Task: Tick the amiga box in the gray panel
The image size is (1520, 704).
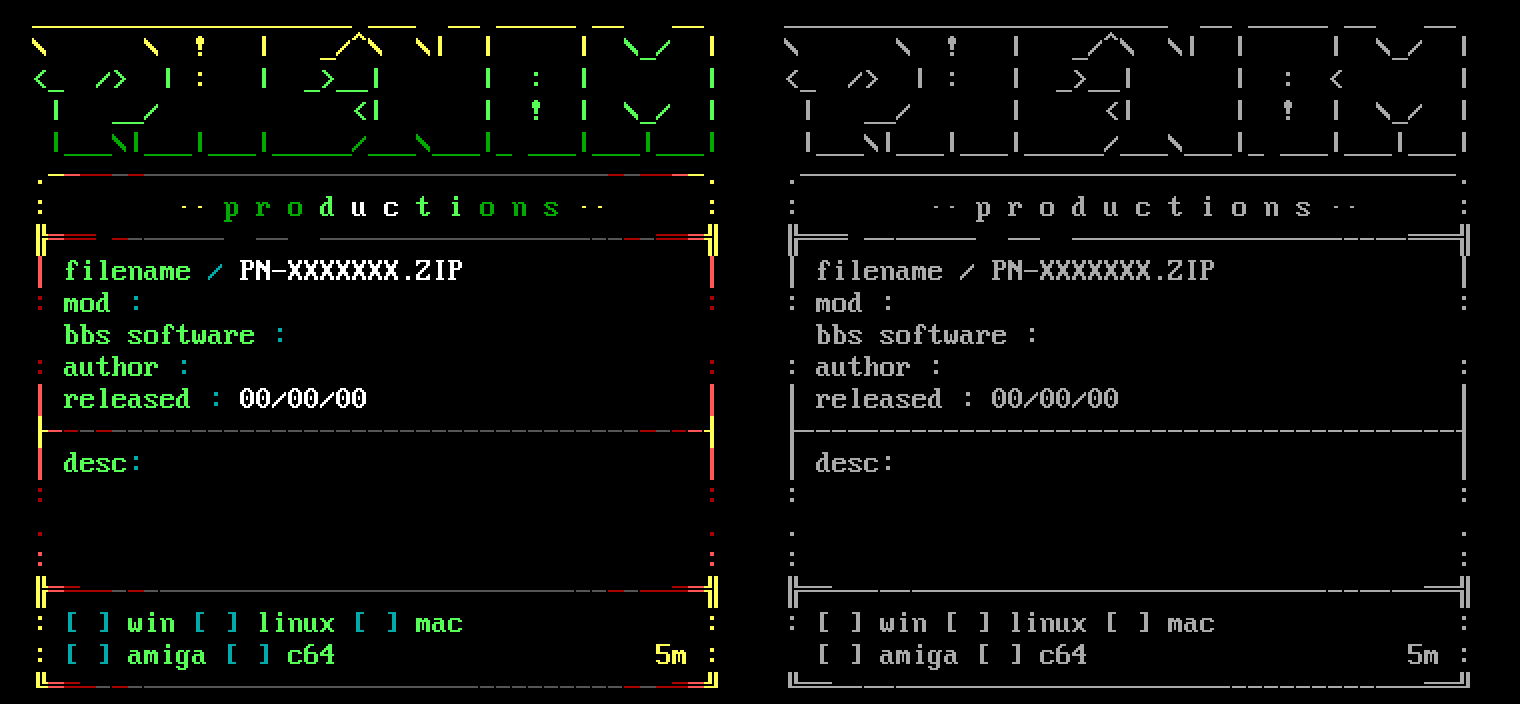Action: click(839, 656)
